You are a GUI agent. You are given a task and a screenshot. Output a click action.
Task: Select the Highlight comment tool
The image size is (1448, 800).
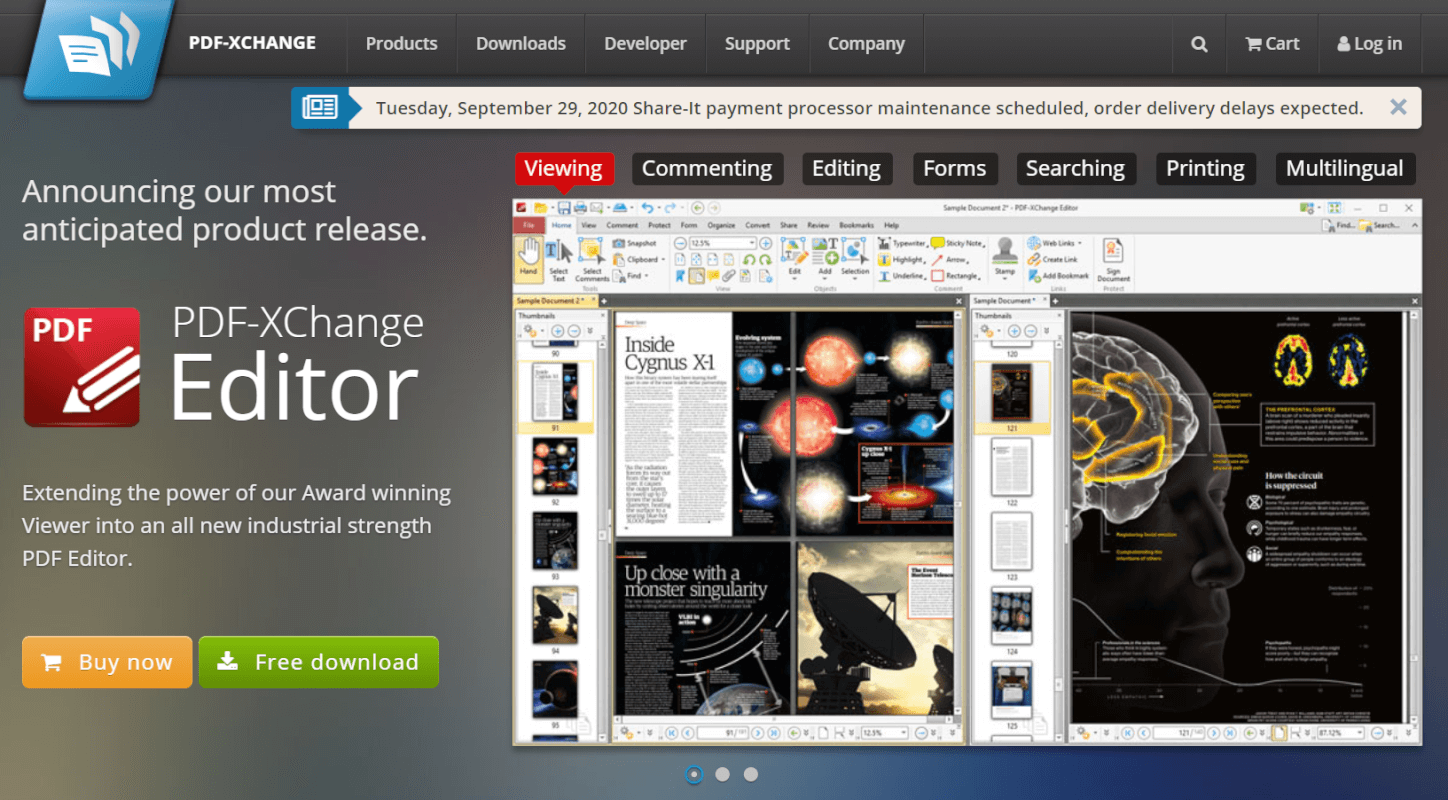click(901, 259)
